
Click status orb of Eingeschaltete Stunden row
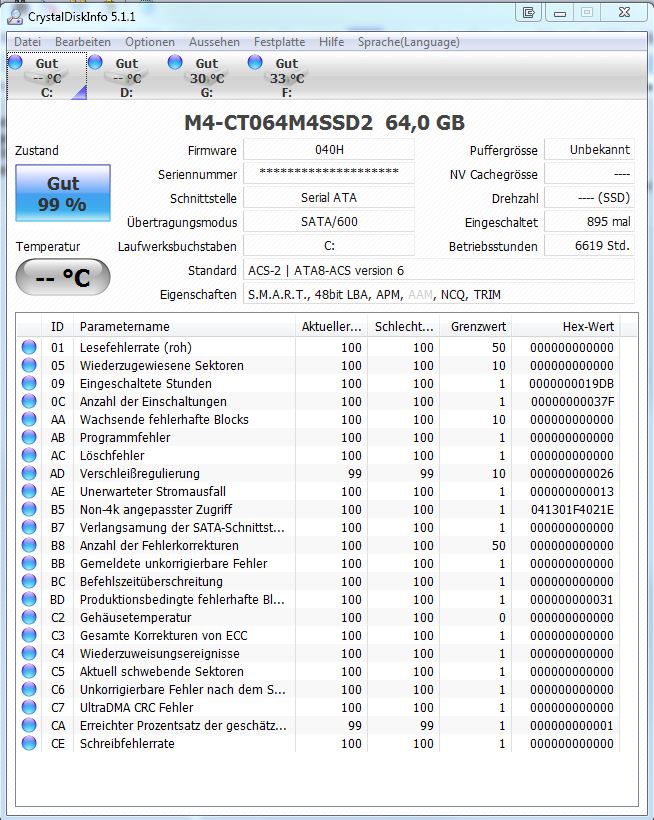pos(29,383)
